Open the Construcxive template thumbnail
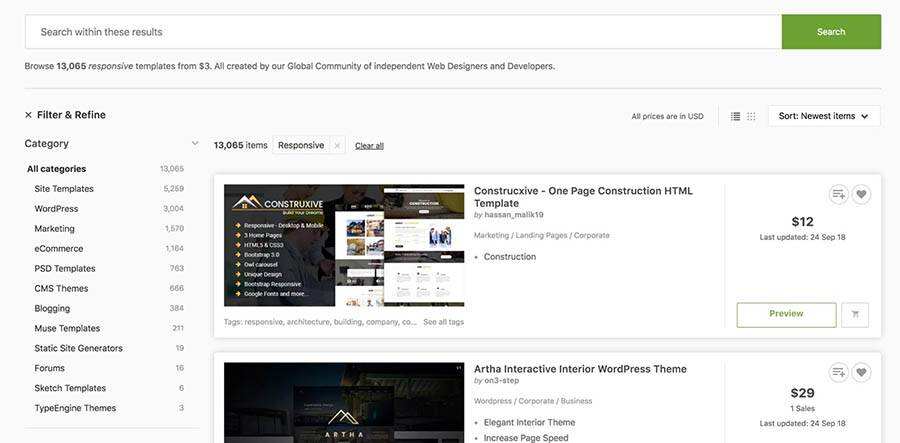Viewport: 900px width, 443px height. [344, 245]
